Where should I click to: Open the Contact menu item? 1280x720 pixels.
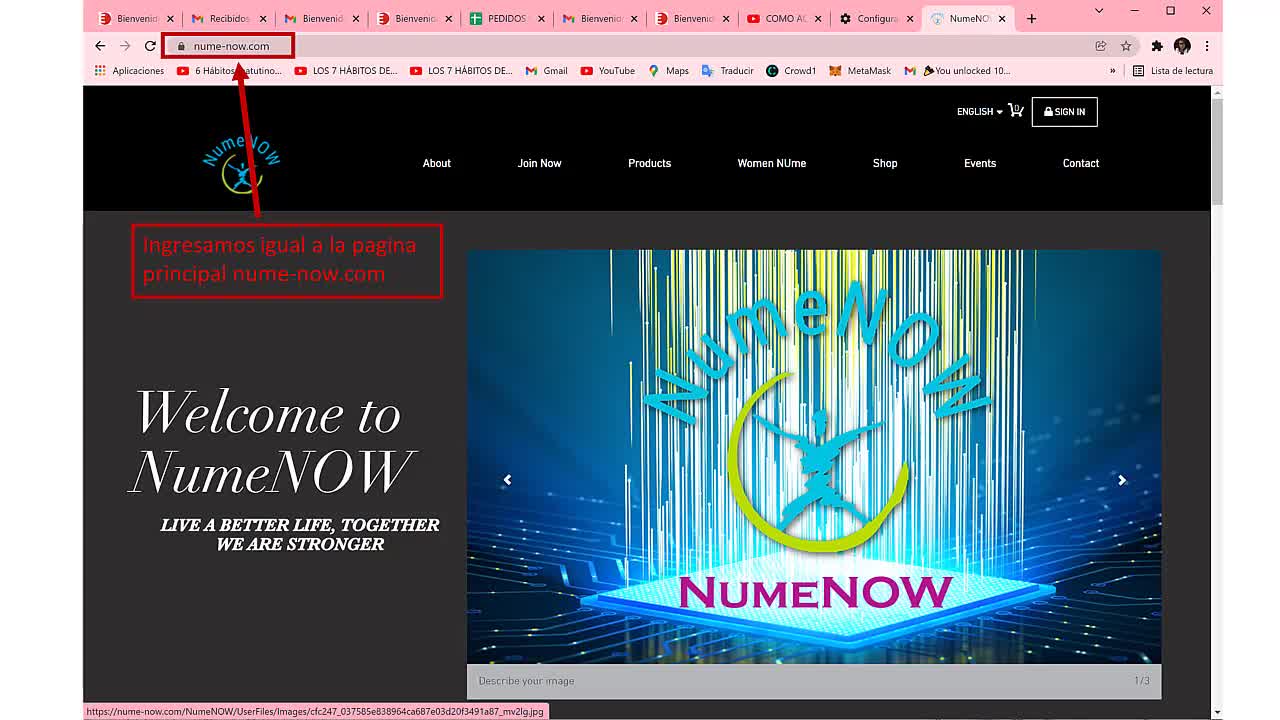point(1081,163)
